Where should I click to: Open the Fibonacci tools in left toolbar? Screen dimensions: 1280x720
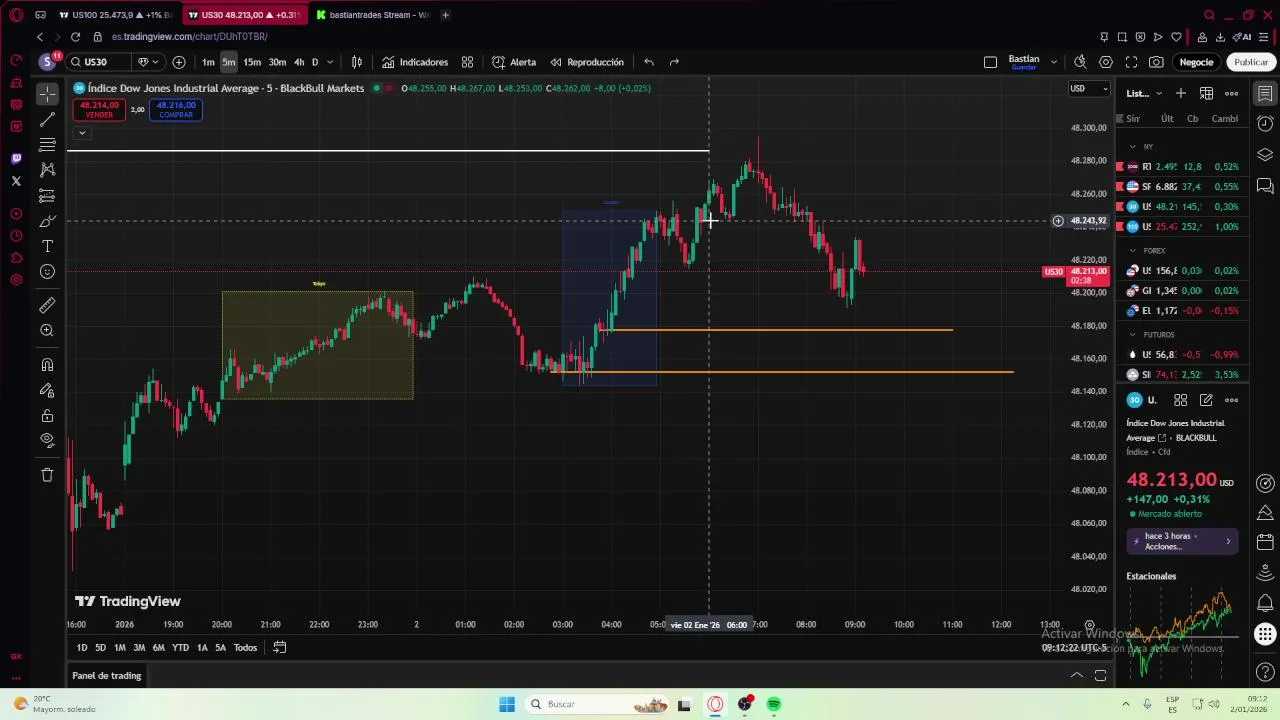[47, 145]
